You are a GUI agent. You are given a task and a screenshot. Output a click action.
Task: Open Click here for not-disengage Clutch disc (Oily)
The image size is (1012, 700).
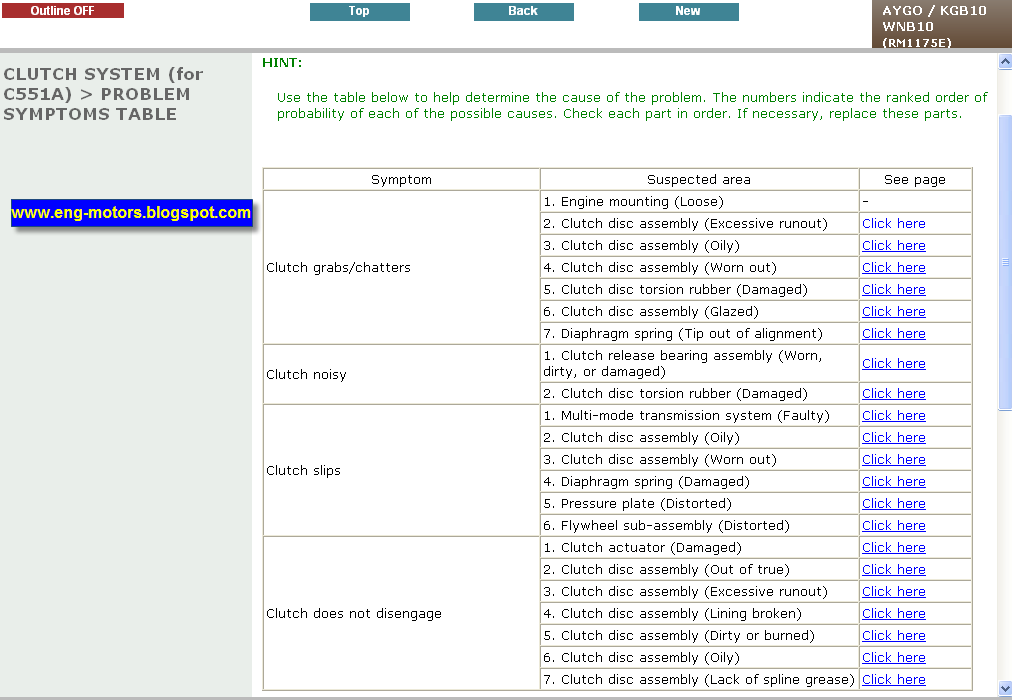tap(893, 656)
